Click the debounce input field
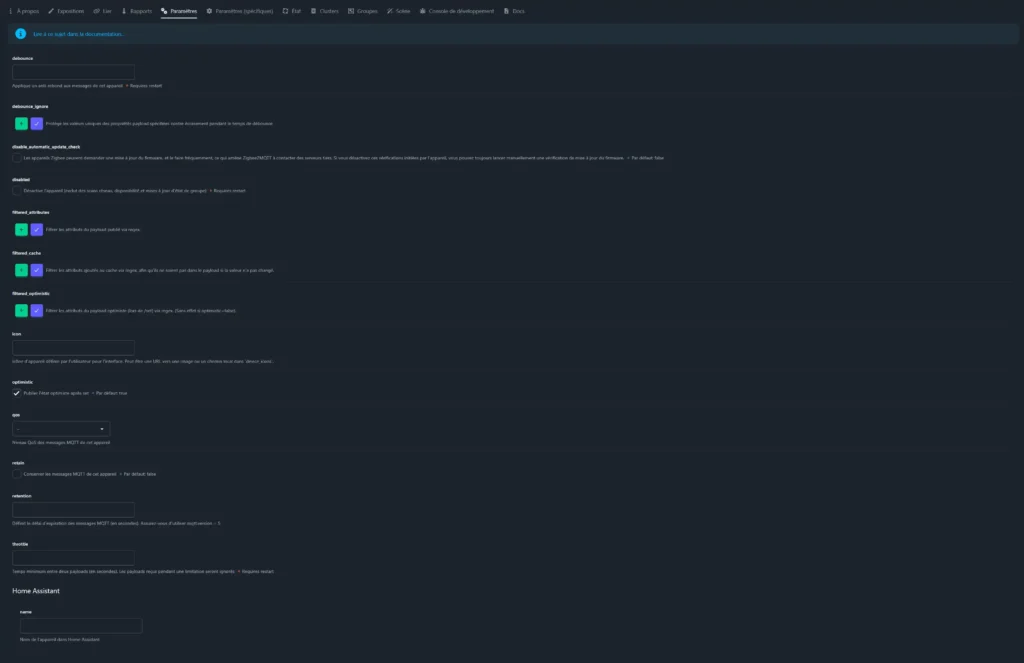The height and width of the screenshot is (663, 1024). tap(73, 72)
